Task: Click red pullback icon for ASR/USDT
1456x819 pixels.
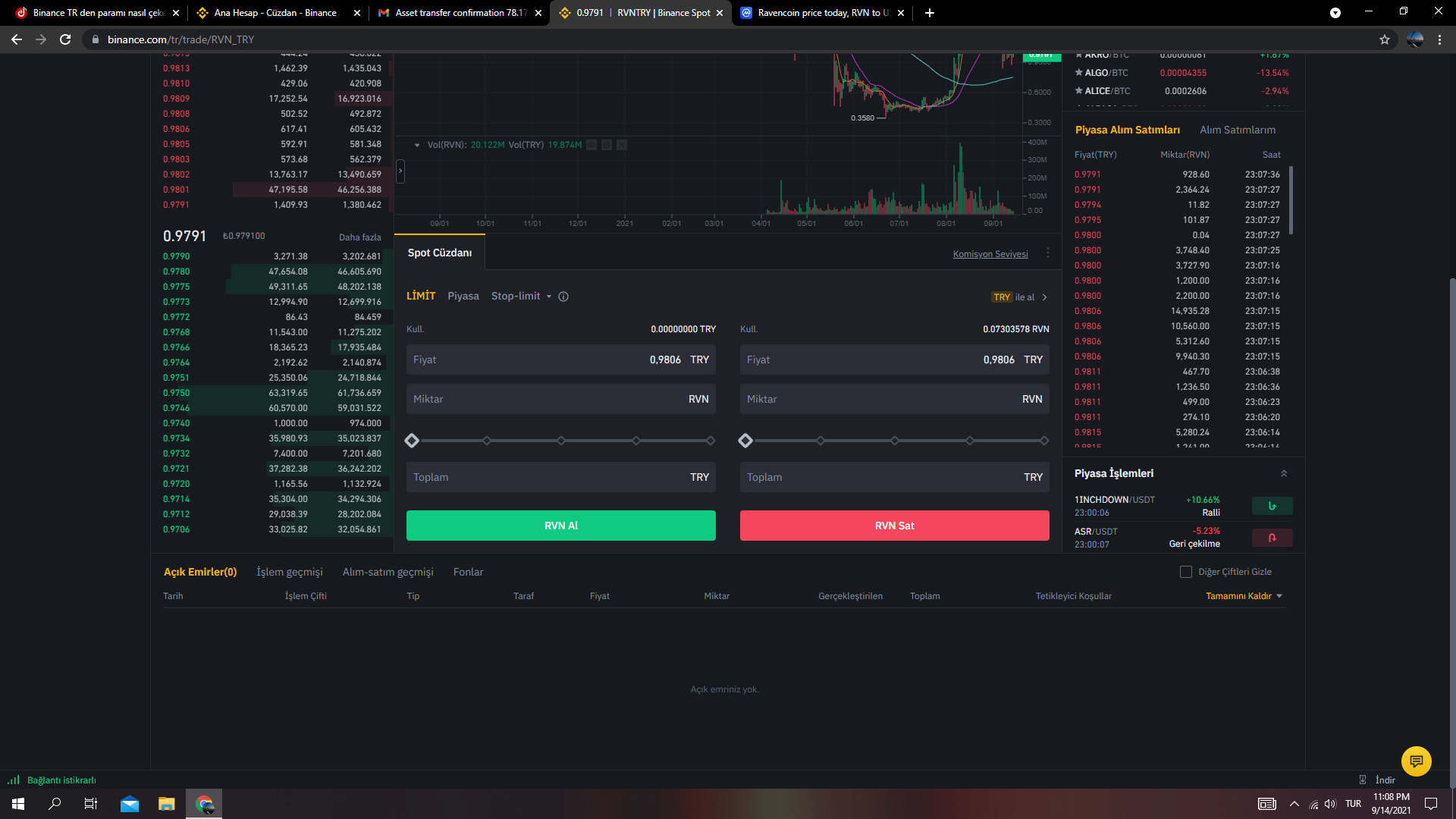Action: 1272,538
